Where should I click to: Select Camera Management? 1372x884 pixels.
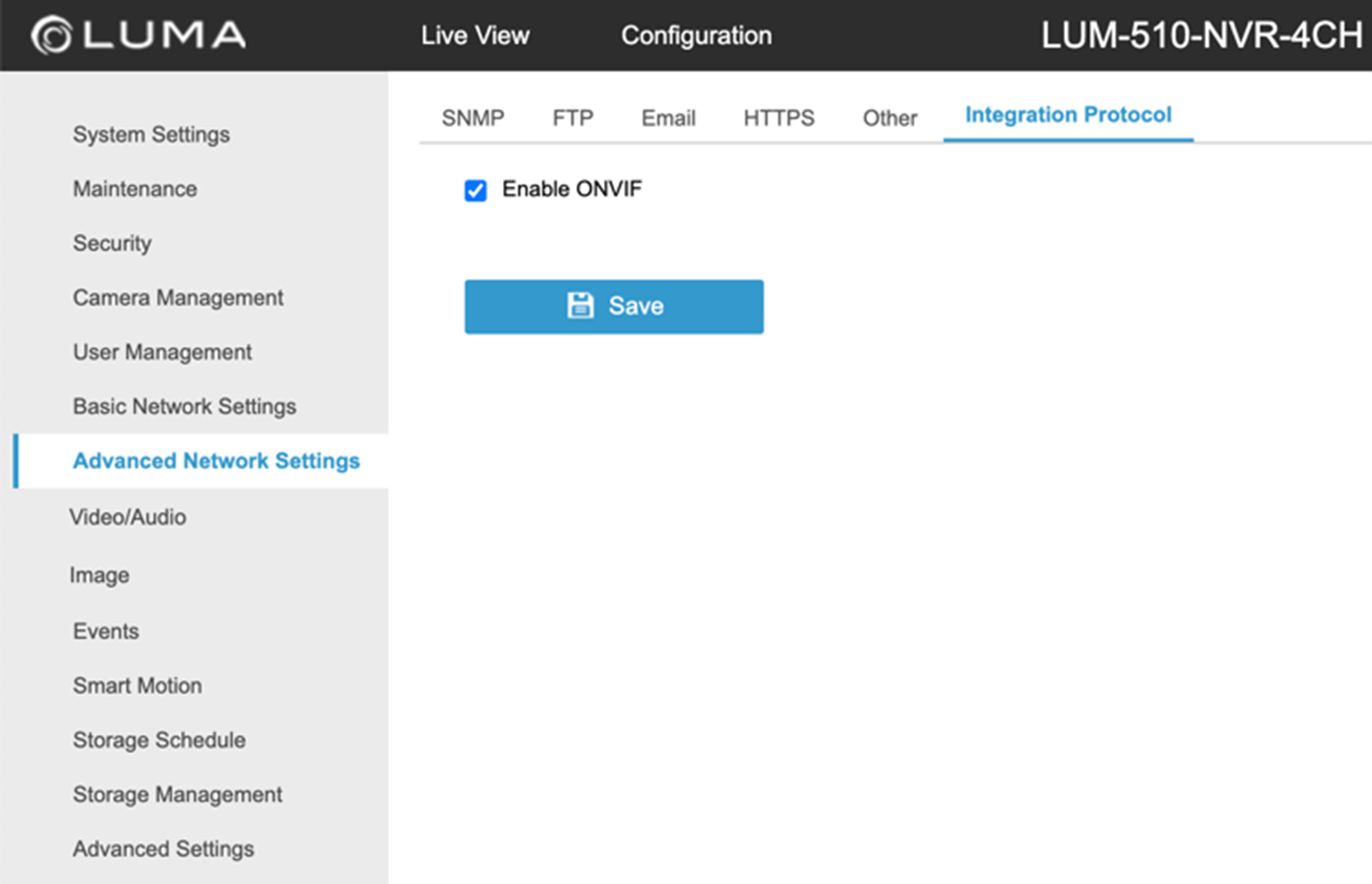click(x=178, y=297)
